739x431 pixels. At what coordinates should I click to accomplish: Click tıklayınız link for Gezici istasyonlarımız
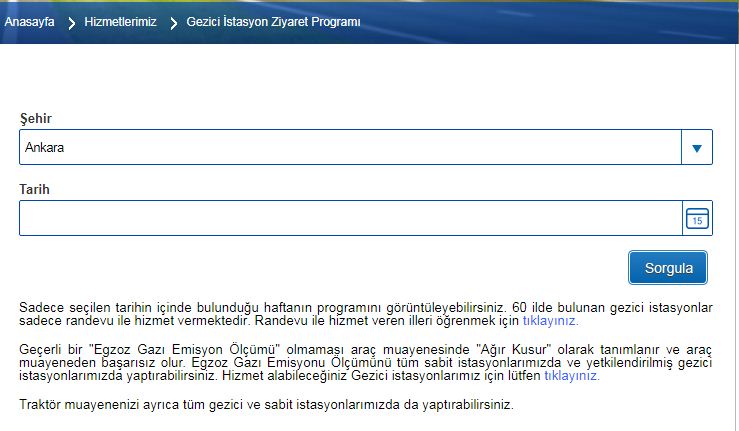click(x=572, y=376)
